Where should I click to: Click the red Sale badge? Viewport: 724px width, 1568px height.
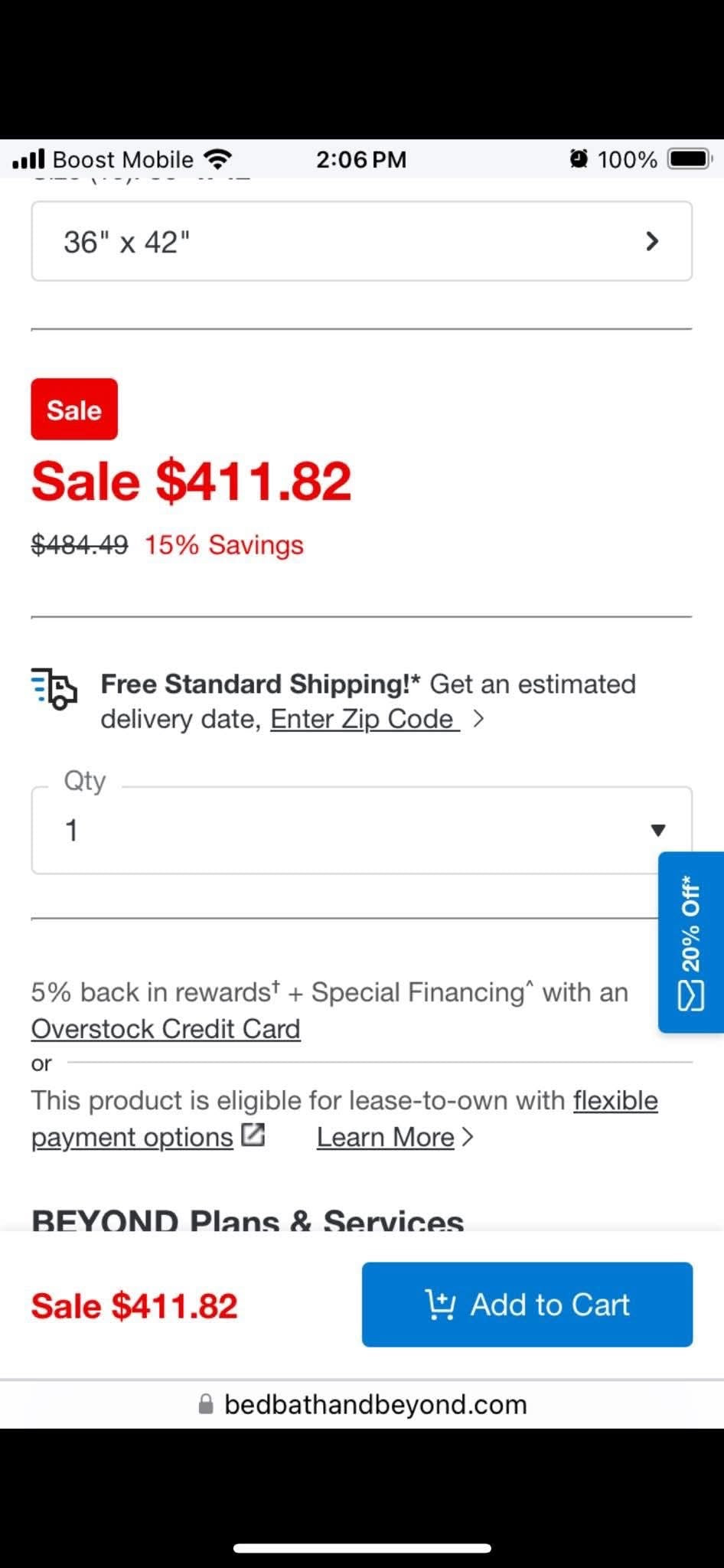click(74, 409)
